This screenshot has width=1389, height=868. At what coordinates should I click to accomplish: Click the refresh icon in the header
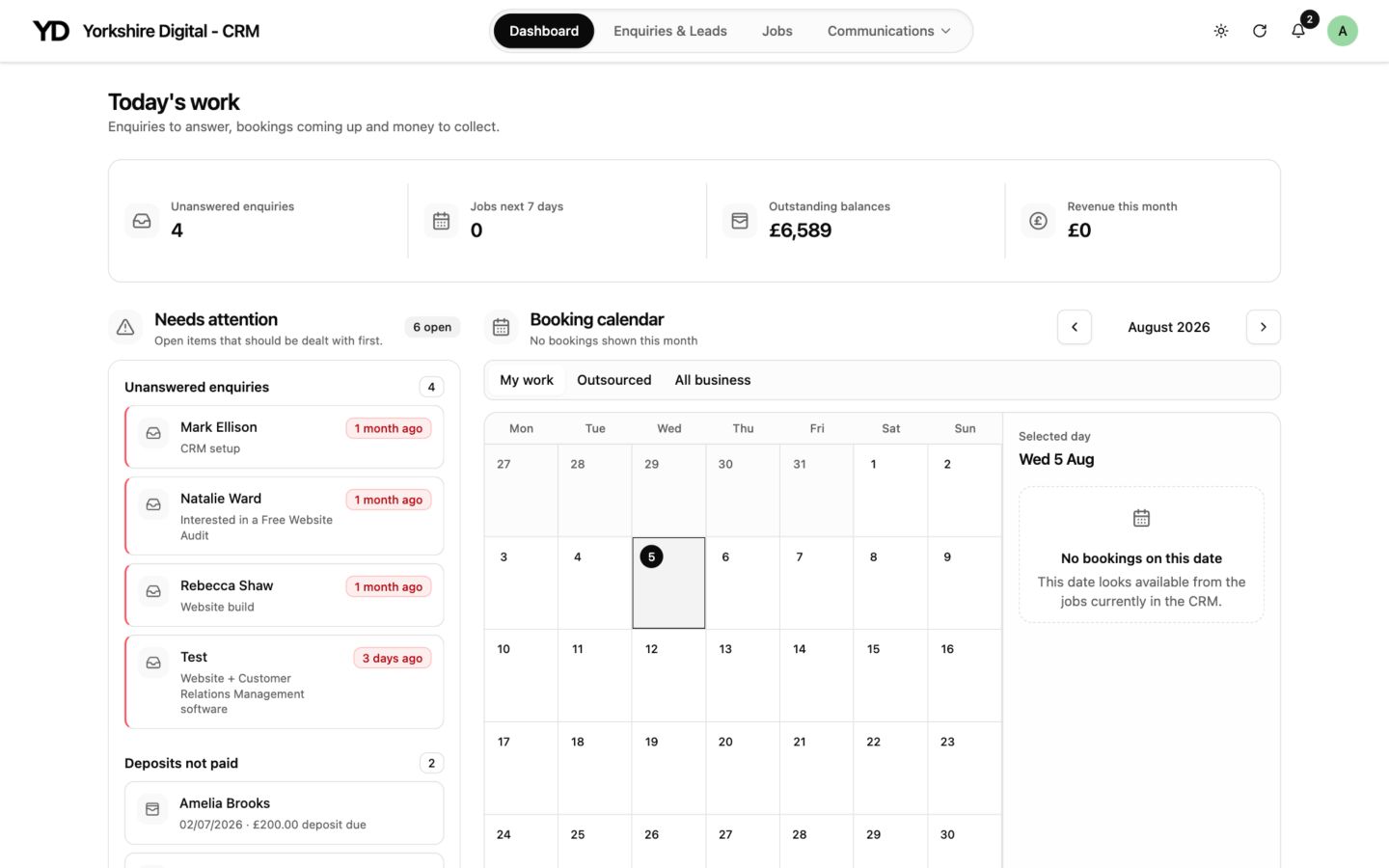tap(1260, 31)
